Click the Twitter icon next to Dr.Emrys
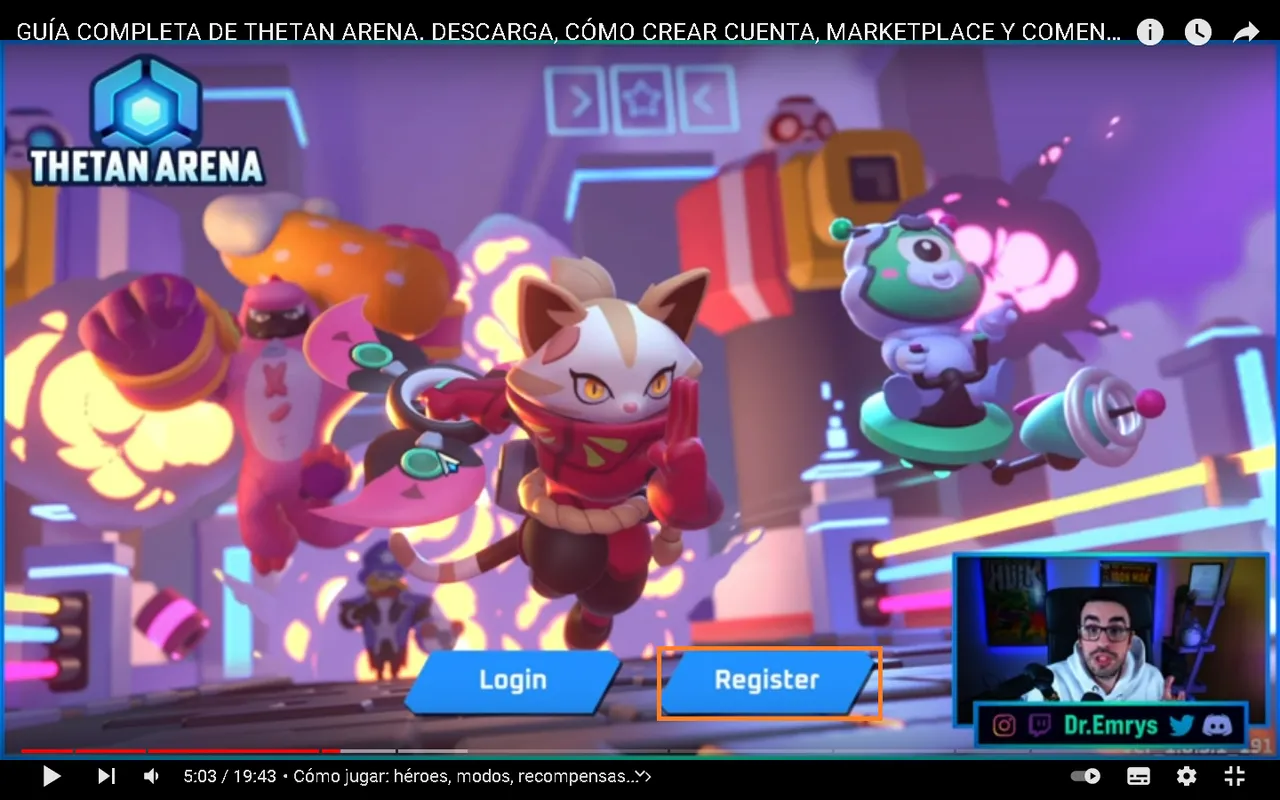Viewport: 1280px width, 800px height. (1181, 725)
